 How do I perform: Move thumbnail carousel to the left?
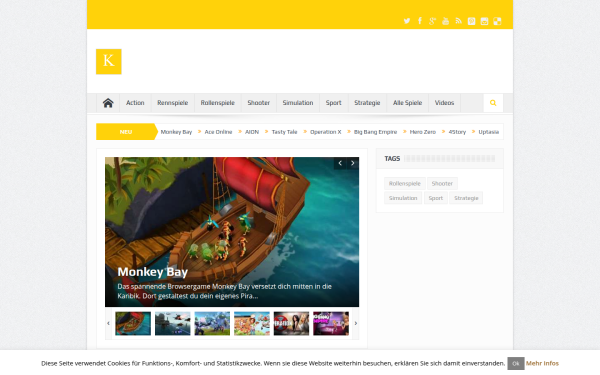point(108,323)
